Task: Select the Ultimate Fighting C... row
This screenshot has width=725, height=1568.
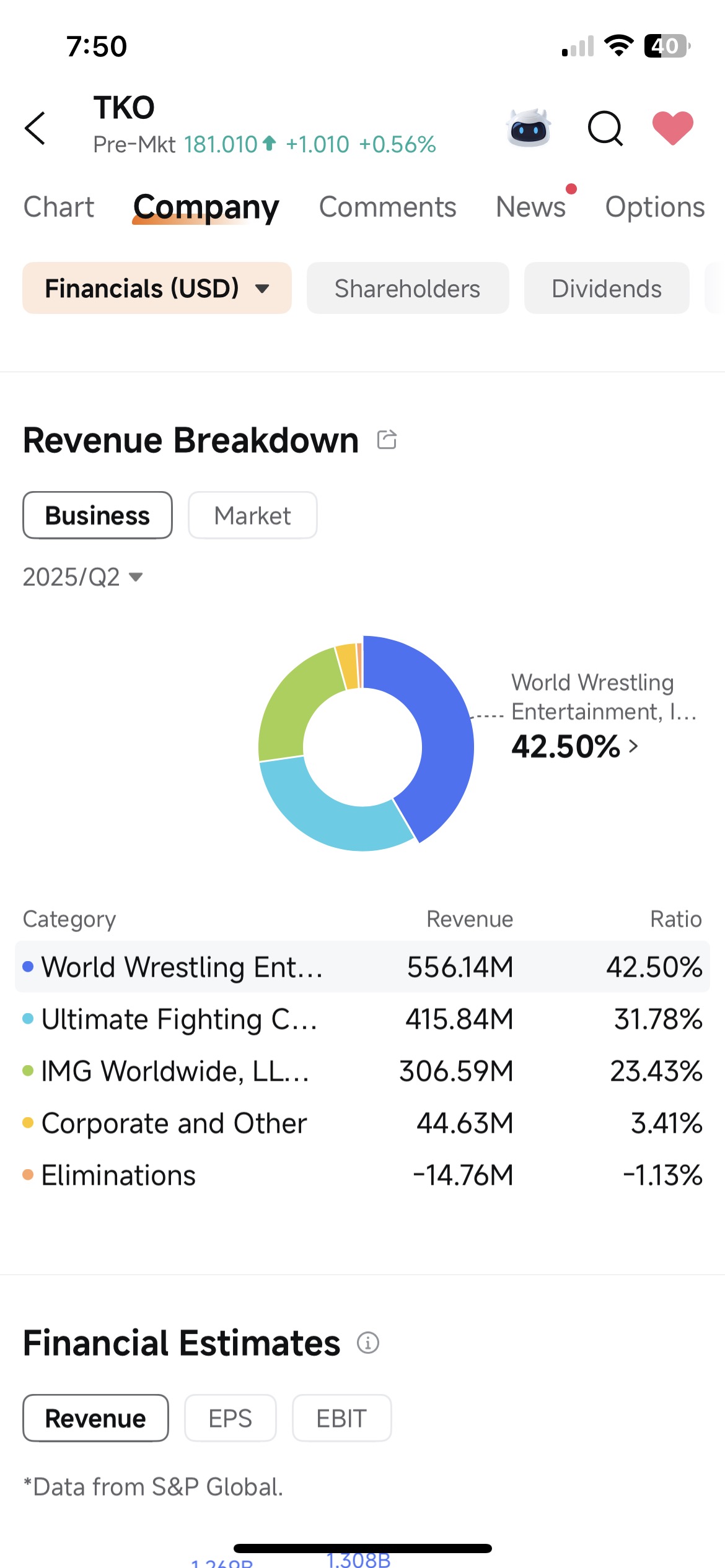Action: [x=362, y=1019]
